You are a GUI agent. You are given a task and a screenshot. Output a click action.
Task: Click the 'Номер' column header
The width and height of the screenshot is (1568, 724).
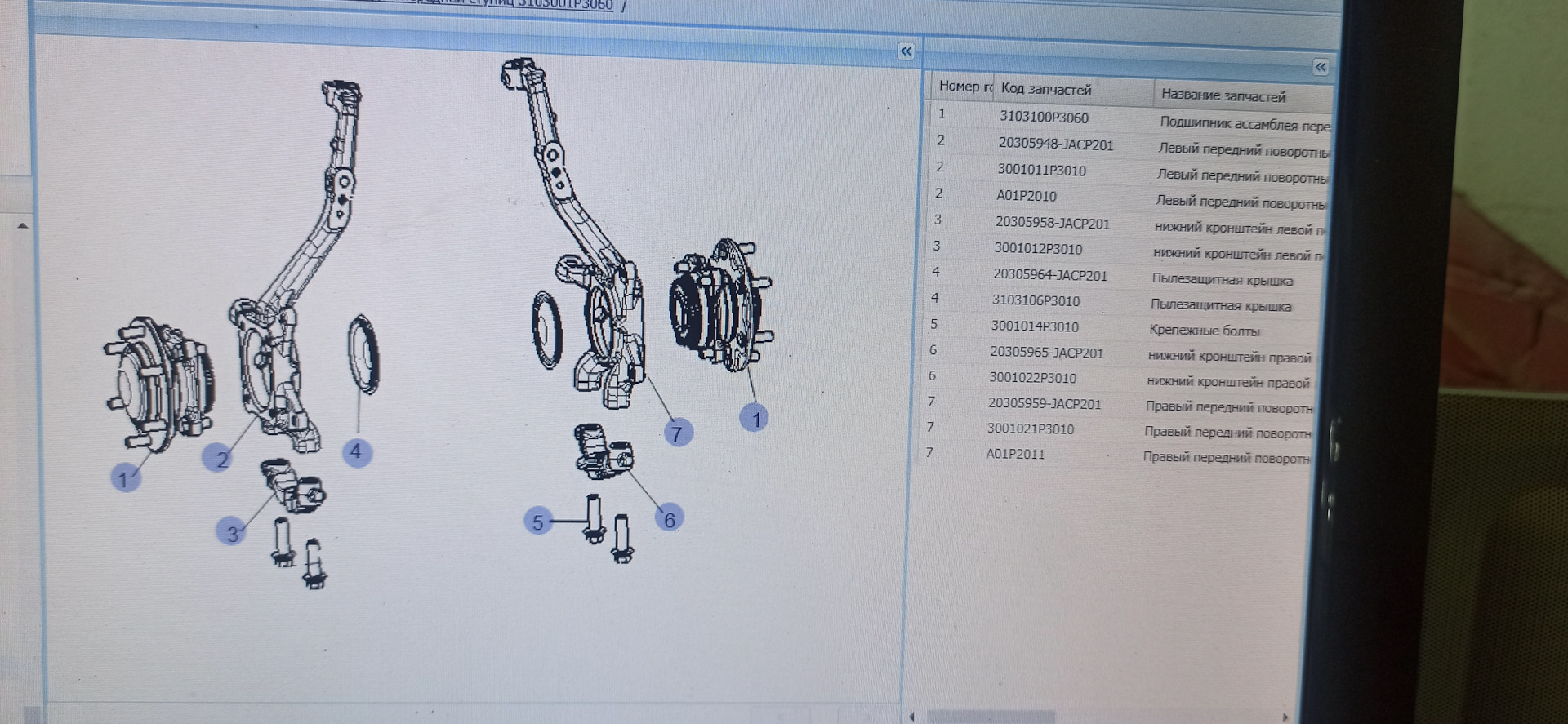pyautogui.click(x=965, y=86)
